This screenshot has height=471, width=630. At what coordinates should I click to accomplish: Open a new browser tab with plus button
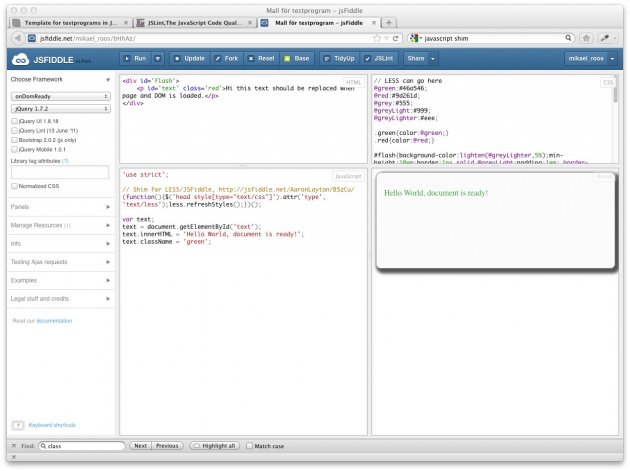(389, 23)
